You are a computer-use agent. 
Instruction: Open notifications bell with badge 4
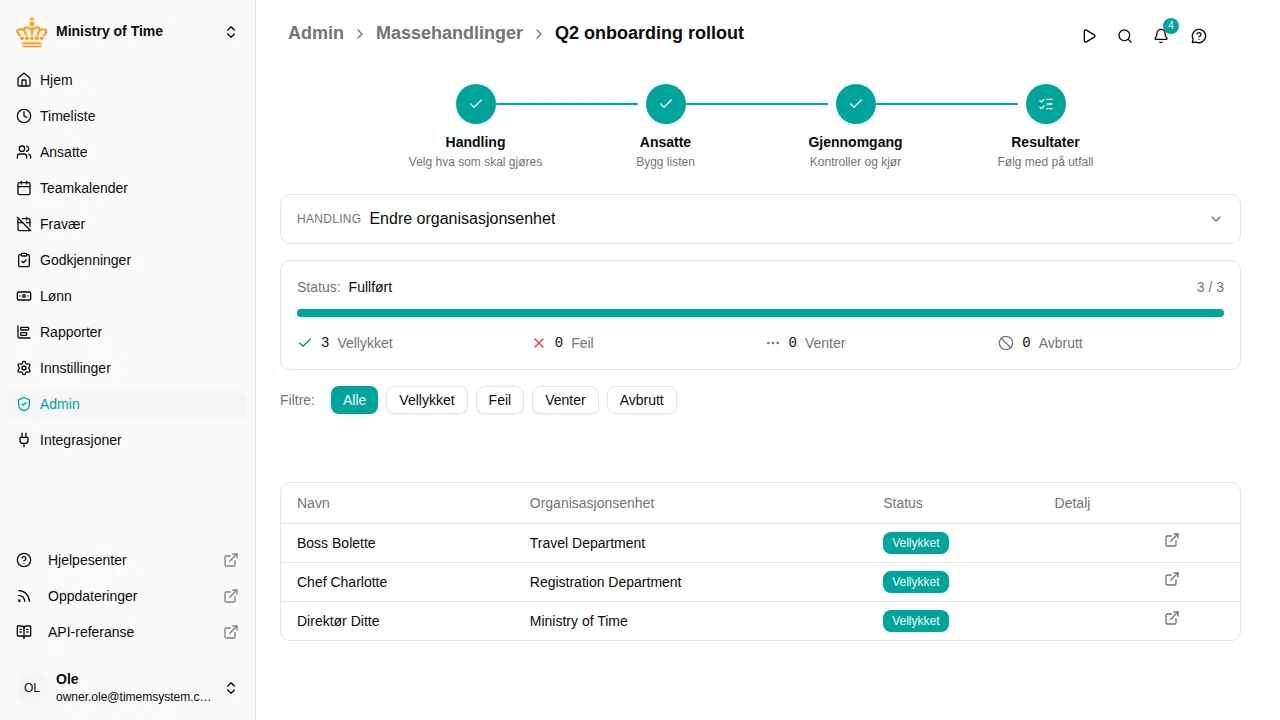click(x=1161, y=36)
